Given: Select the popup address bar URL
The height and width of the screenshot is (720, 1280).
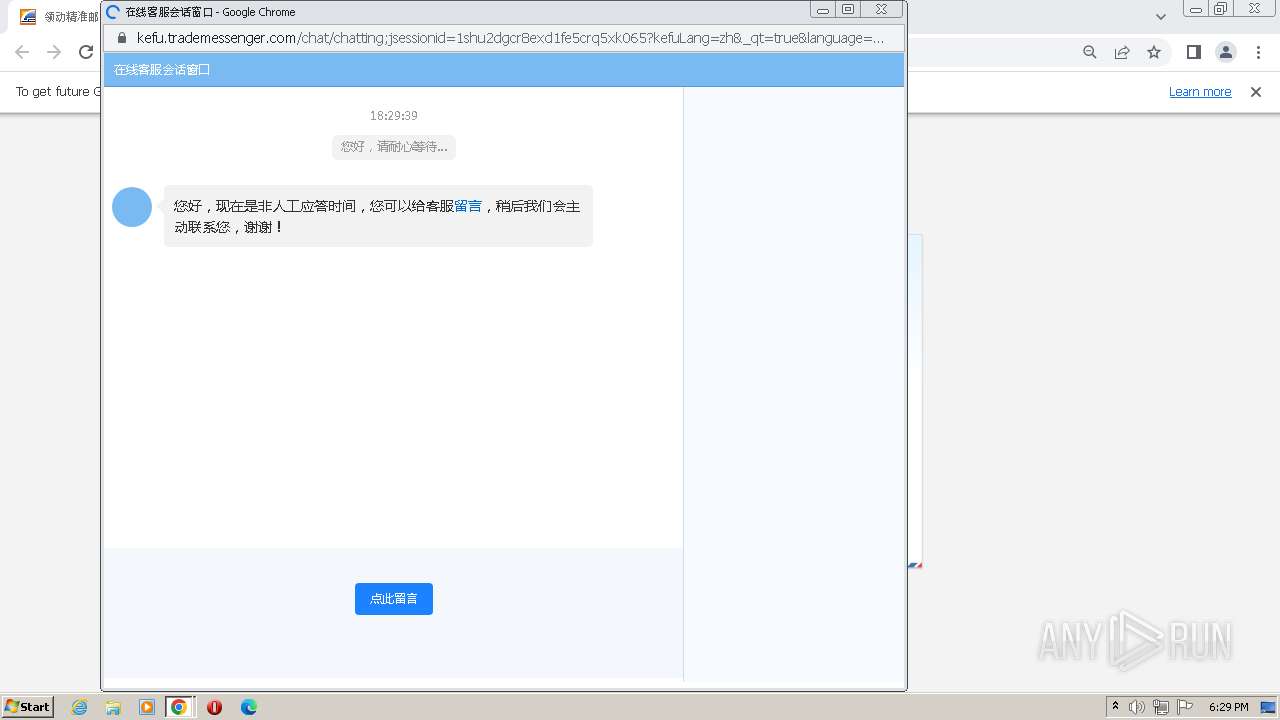Looking at the screenshot, I should [x=510, y=38].
